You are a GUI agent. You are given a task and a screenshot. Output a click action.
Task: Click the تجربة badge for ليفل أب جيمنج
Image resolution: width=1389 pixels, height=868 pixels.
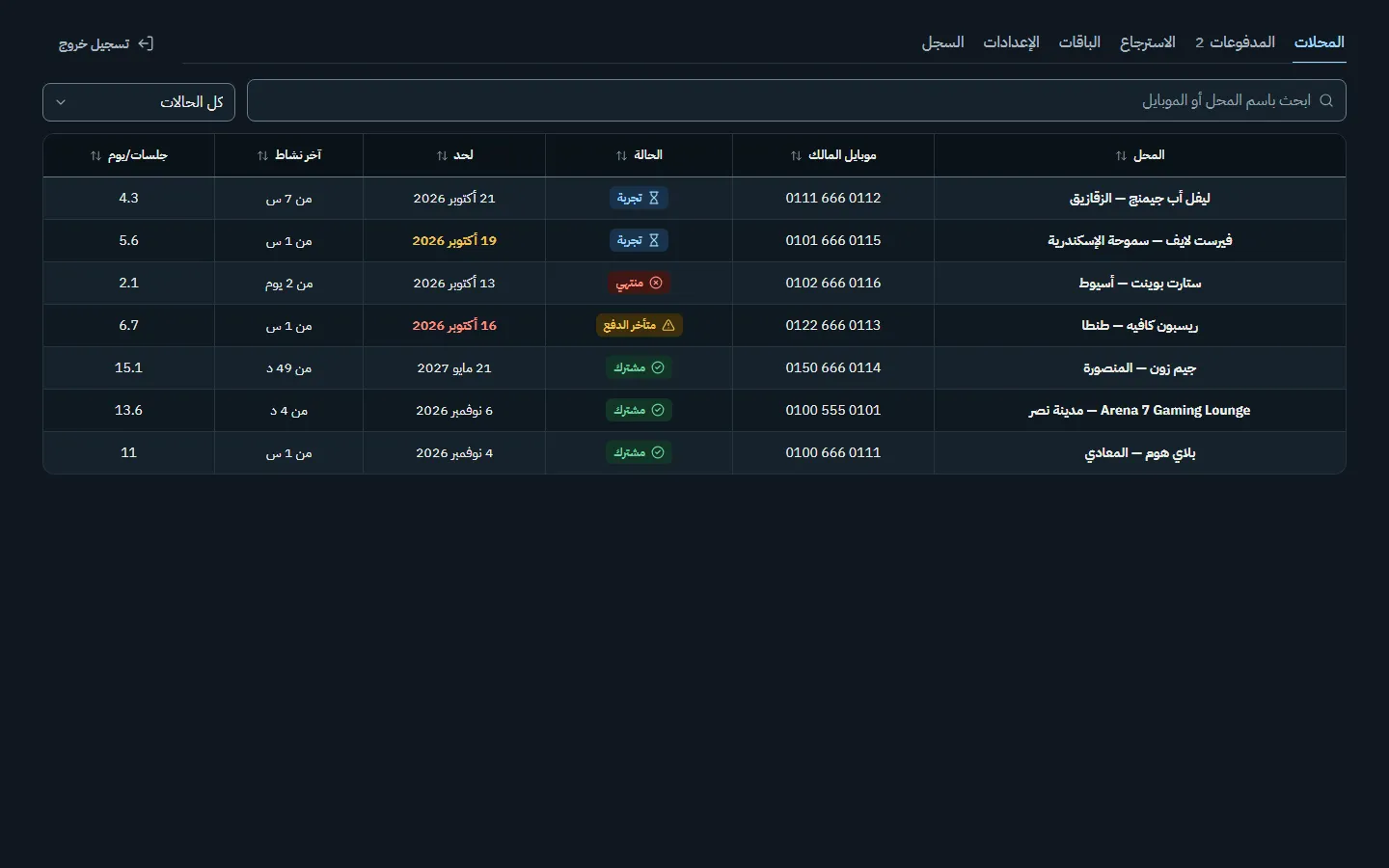point(639,198)
